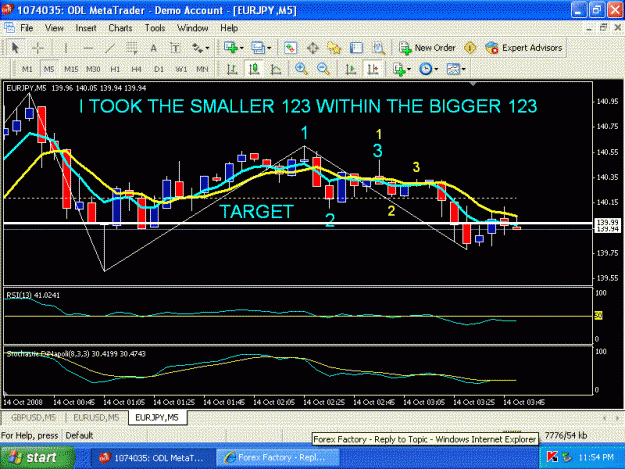Open the Data Window icon
This screenshot has height=469, width=625.
pyautogui.click(x=312, y=48)
